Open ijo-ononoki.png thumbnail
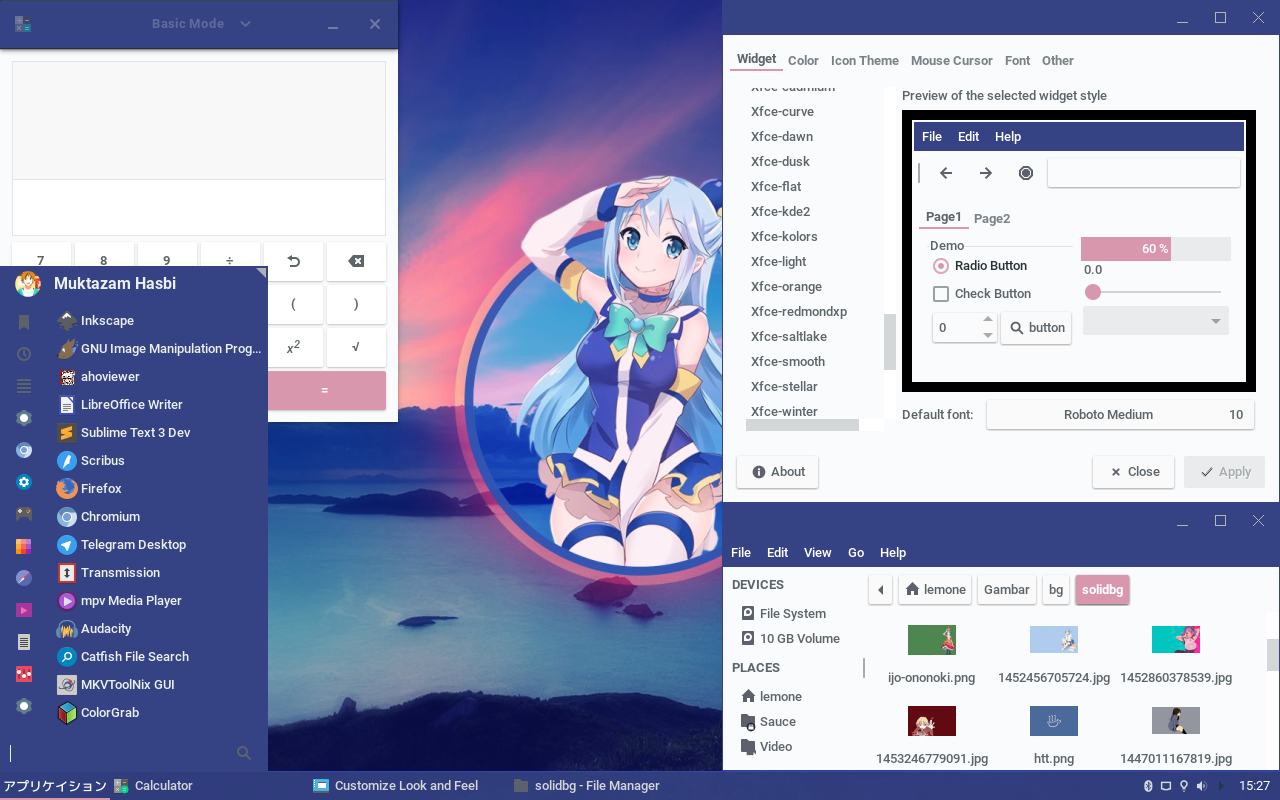This screenshot has width=1280, height=800. (932, 640)
